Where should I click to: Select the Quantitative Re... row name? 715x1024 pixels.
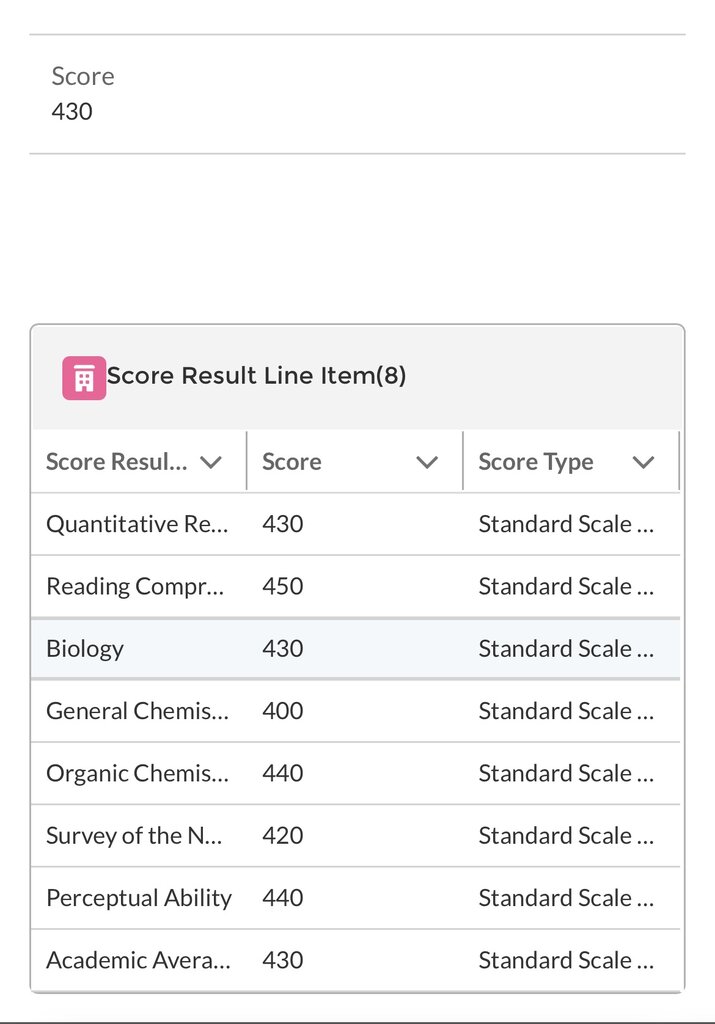pos(137,524)
